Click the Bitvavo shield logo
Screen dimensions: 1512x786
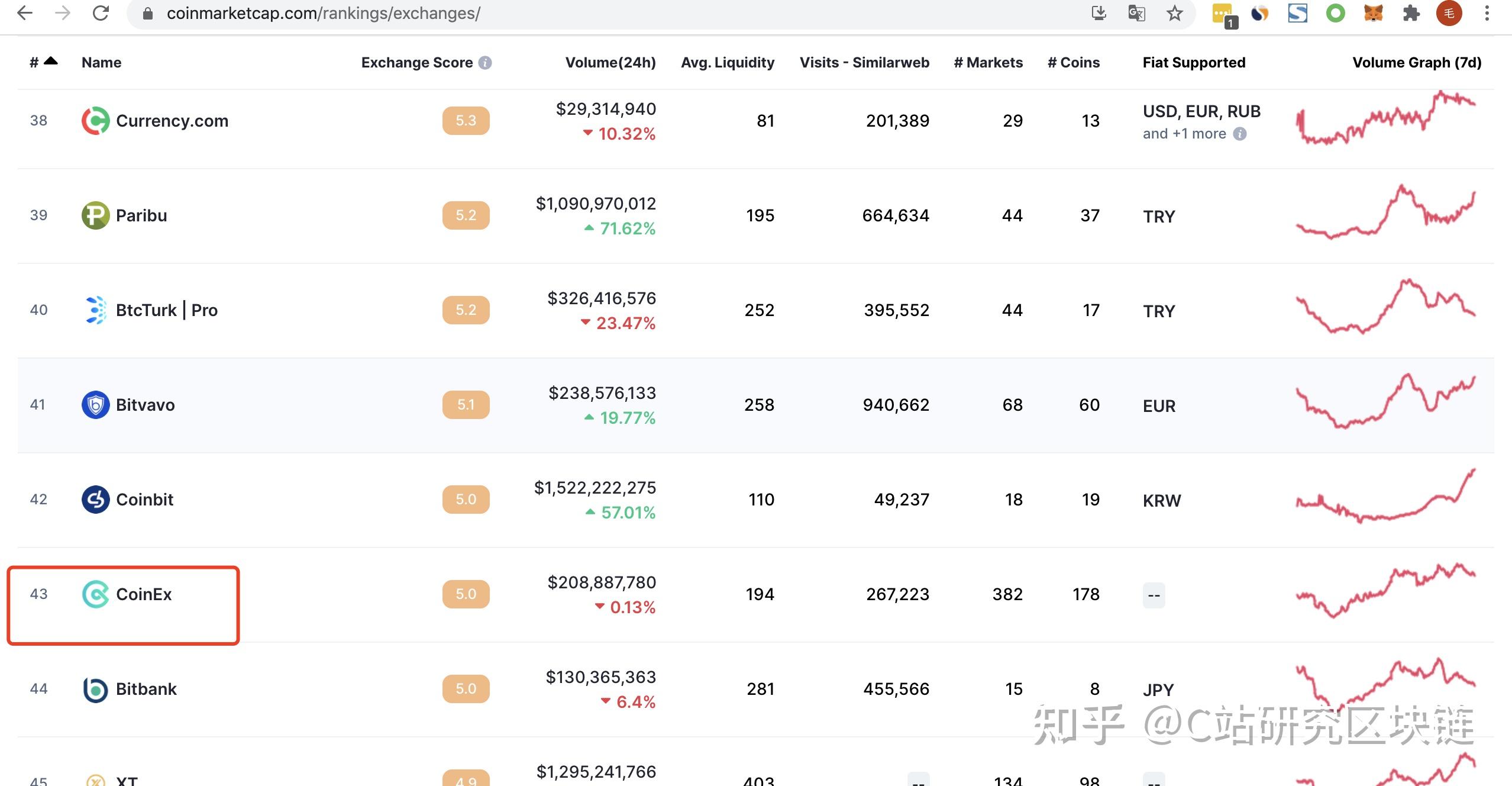(x=95, y=405)
